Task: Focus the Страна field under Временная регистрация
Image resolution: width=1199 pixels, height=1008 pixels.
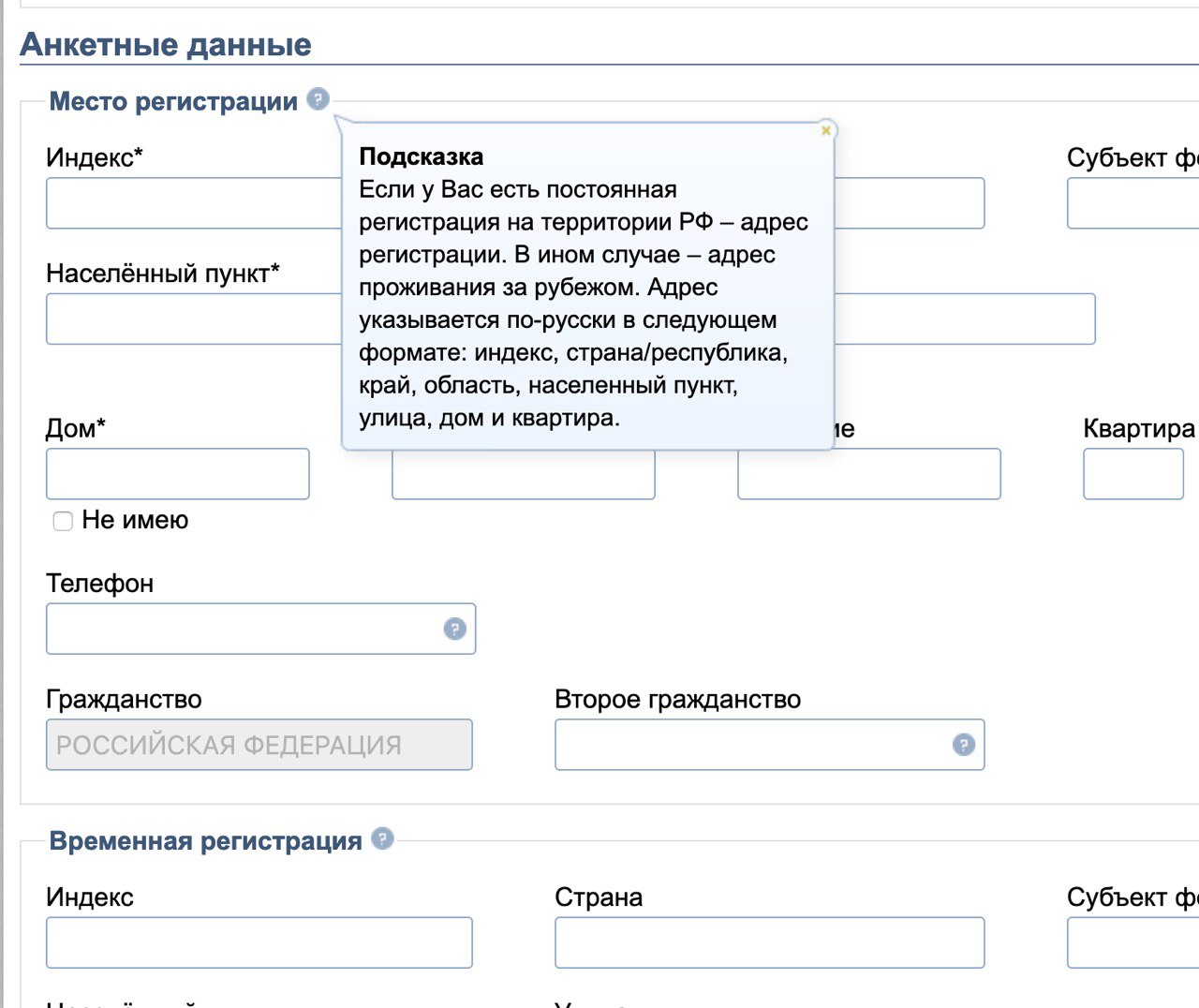Action: point(769,942)
